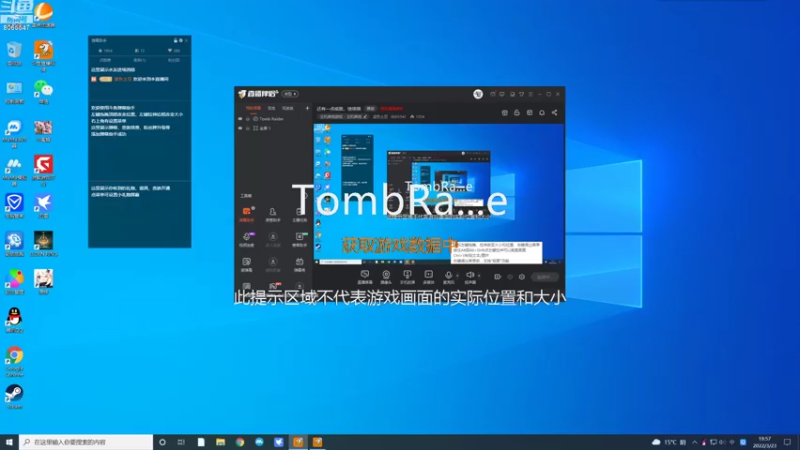Click the start streaming button

[544, 277]
